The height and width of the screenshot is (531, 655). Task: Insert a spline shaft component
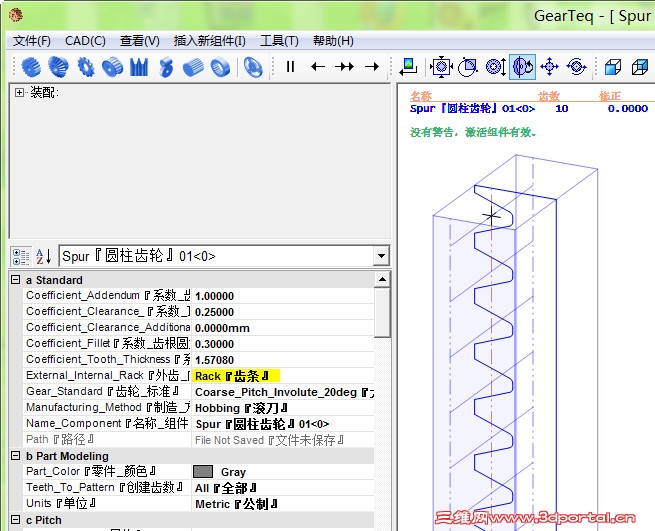[193, 67]
